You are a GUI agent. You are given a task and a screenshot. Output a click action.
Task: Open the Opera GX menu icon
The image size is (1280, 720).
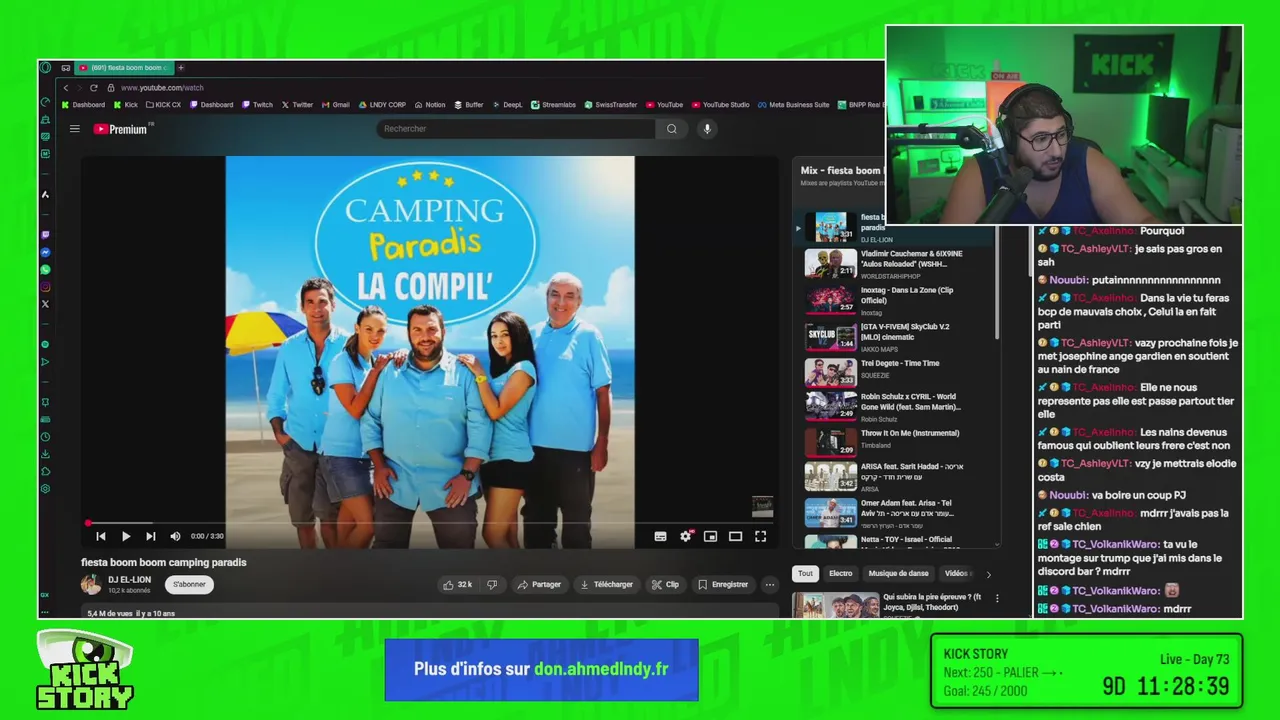45,68
